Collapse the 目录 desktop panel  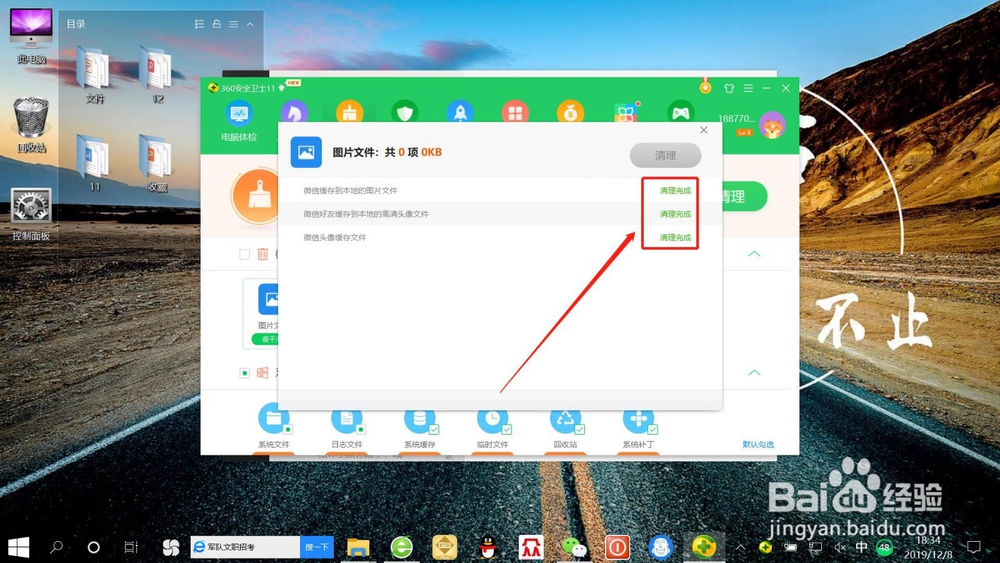coord(250,24)
